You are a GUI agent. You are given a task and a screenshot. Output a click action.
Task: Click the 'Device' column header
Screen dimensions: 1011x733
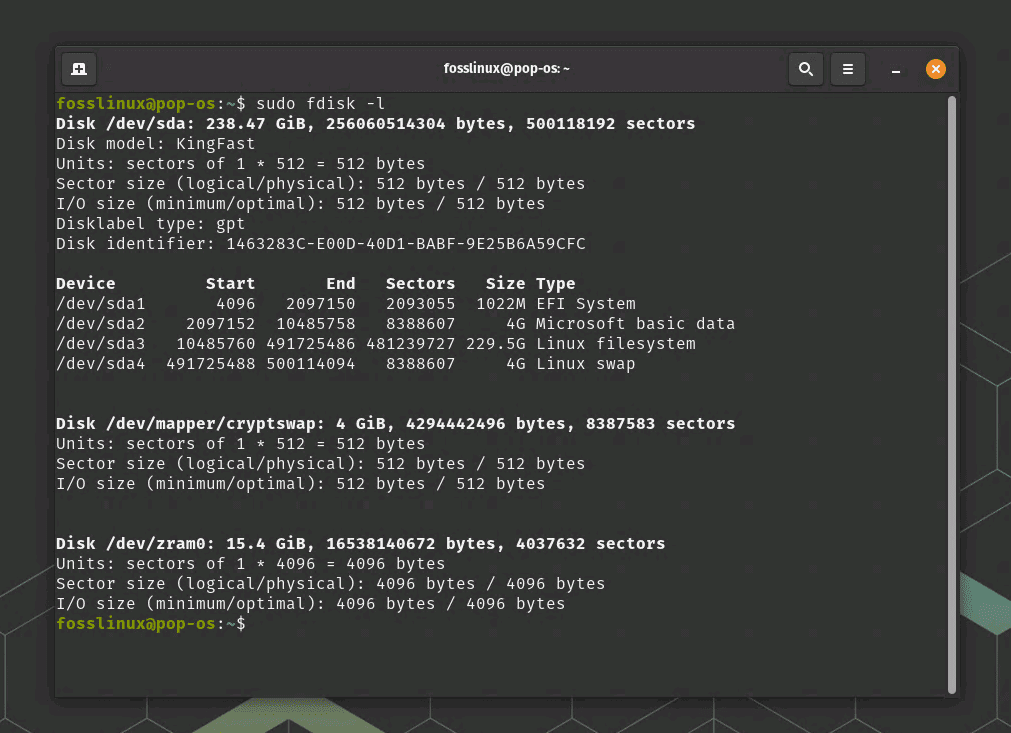pyautogui.click(x=85, y=283)
